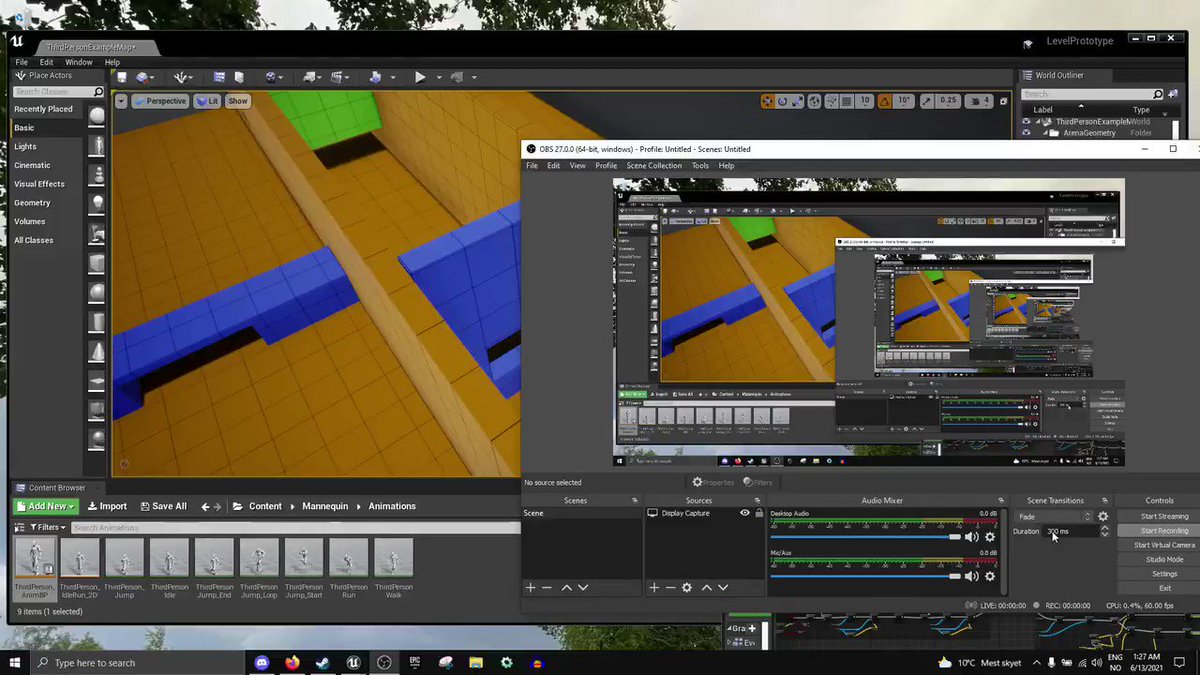1200x675 pixels.
Task: Toggle the Lit viewport shading mode
Action: 208,100
